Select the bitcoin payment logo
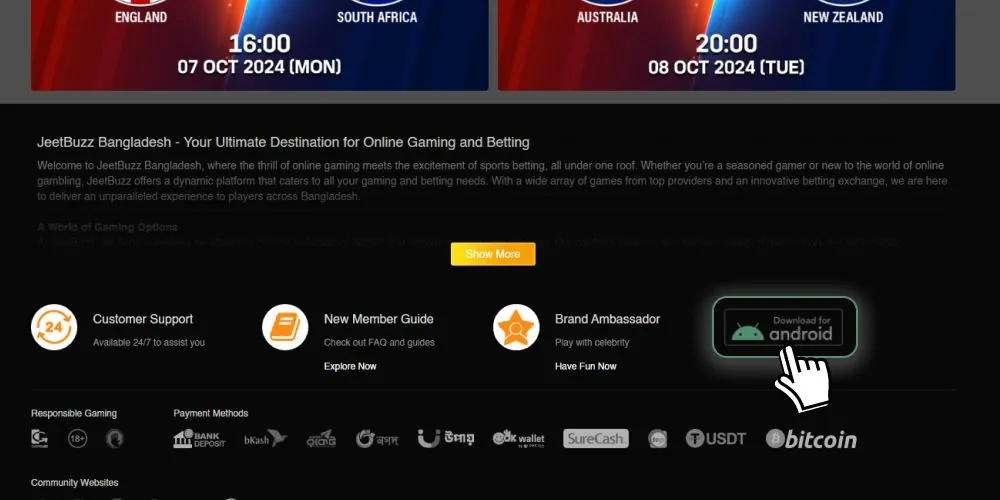This screenshot has height=500, width=1000. click(x=811, y=439)
